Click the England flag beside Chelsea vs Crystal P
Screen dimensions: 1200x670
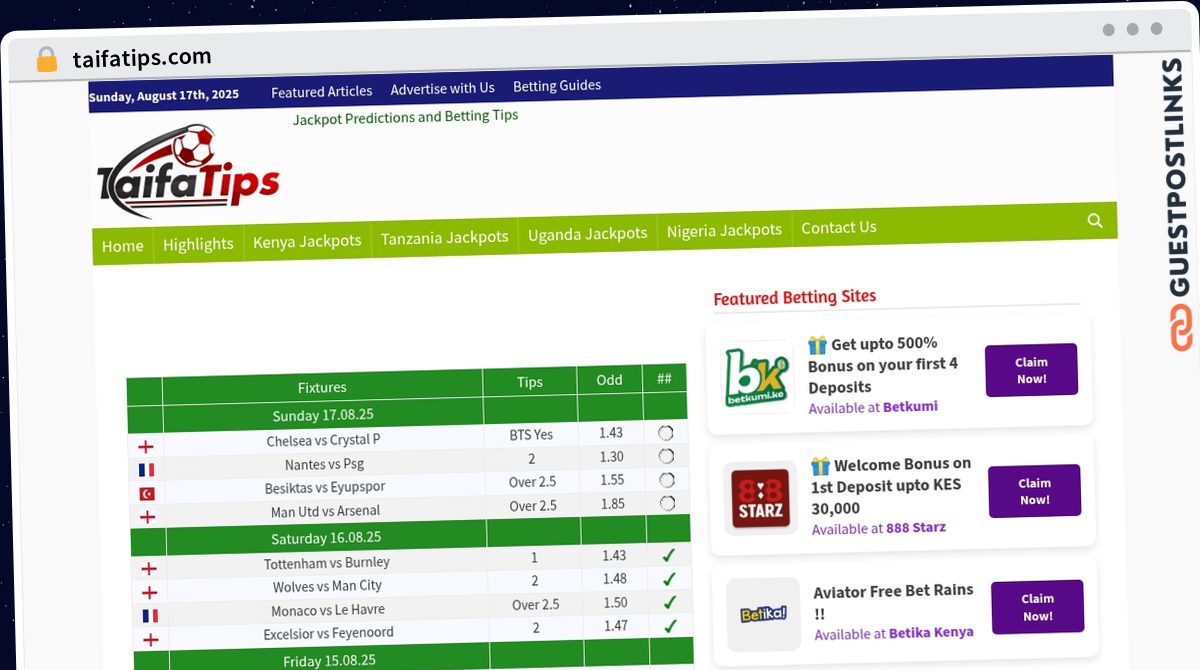(x=145, y=447)
